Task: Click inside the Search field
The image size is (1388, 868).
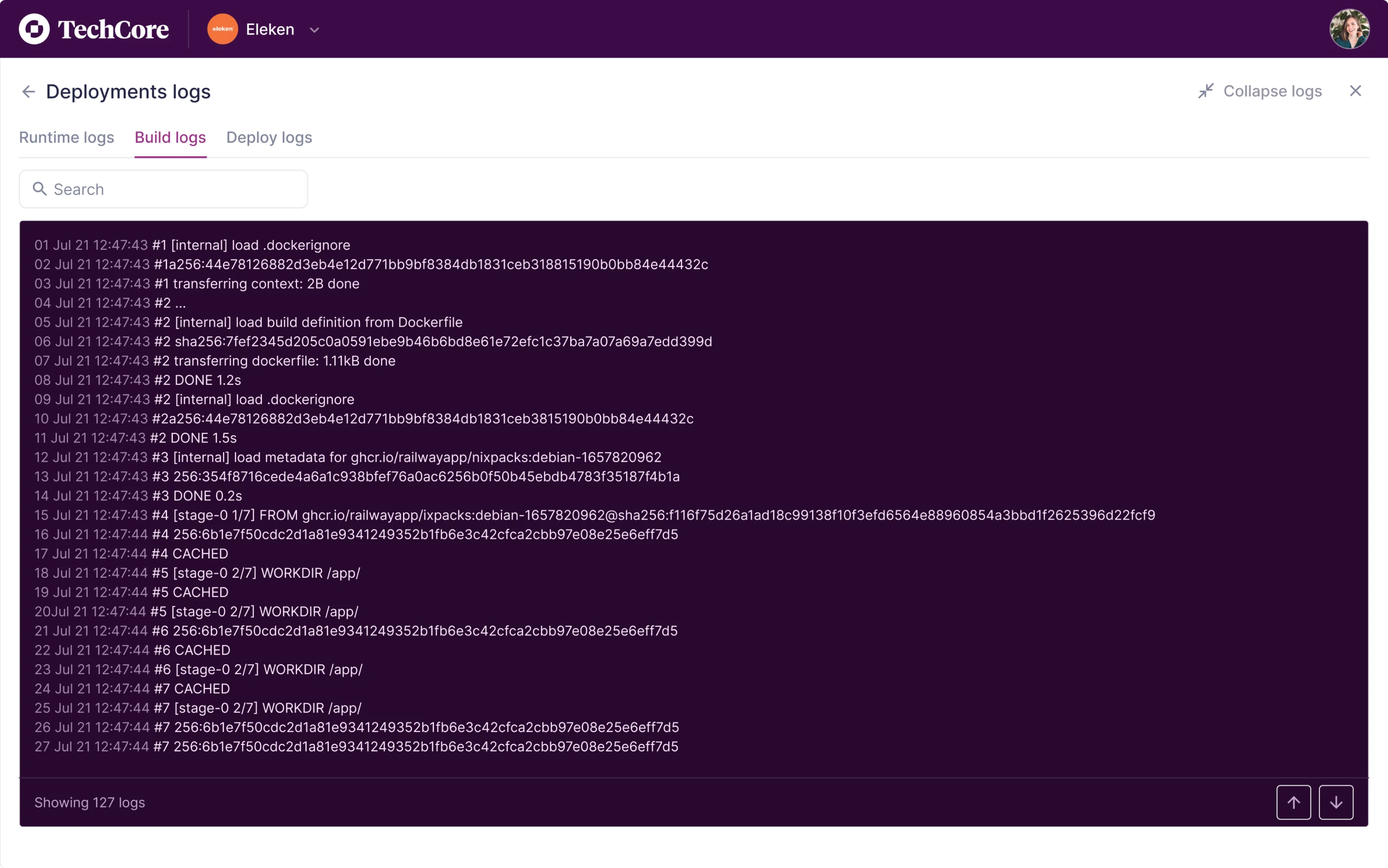Action: (x=163, y=188)
